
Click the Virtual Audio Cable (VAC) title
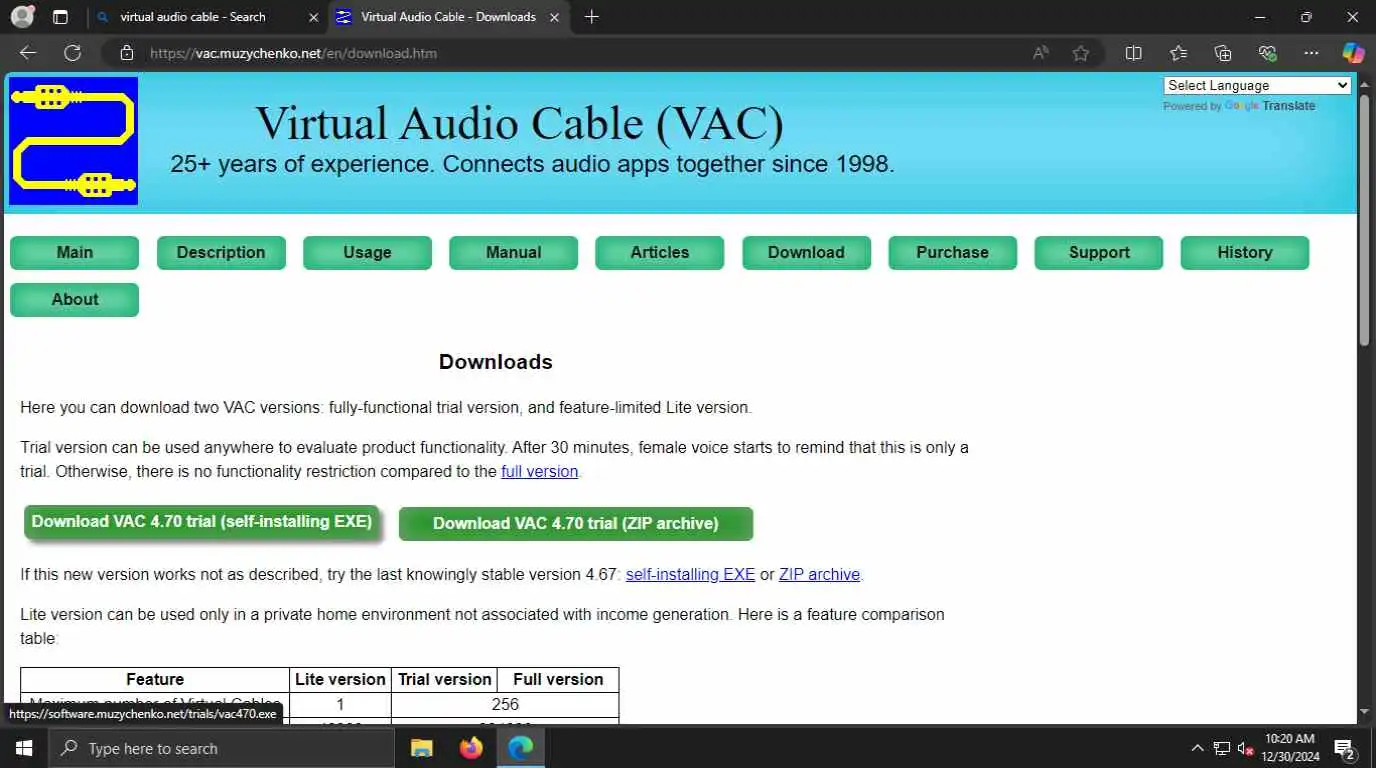coord(520,123)
